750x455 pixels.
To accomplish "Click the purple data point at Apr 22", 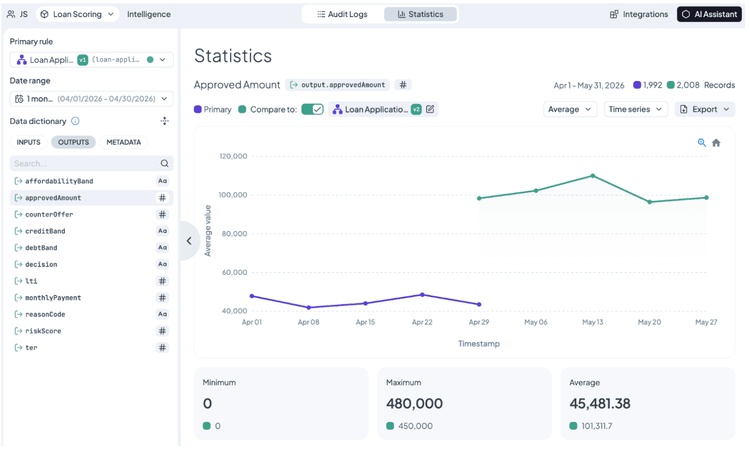I will [x=422, y=295].
